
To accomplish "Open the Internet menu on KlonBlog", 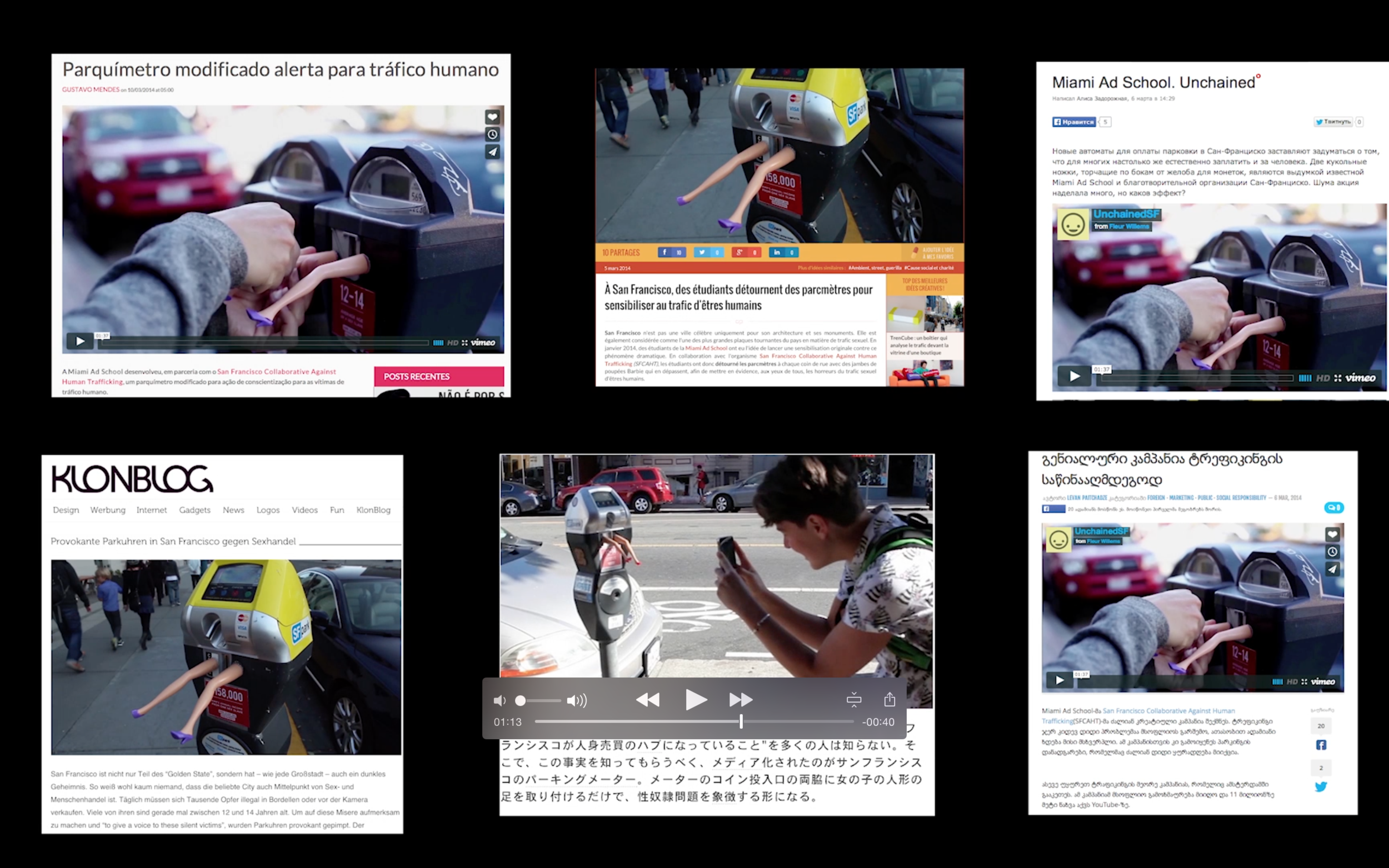I will click(x=152, y=510).
